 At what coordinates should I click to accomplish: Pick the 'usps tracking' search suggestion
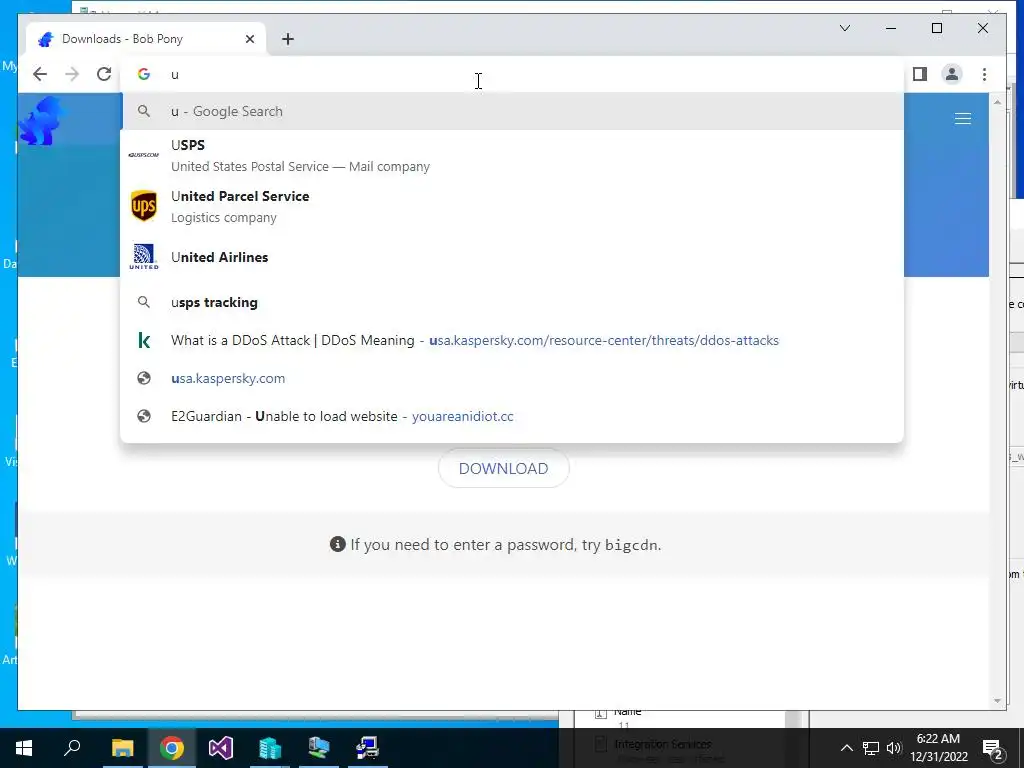coord(513,302)
